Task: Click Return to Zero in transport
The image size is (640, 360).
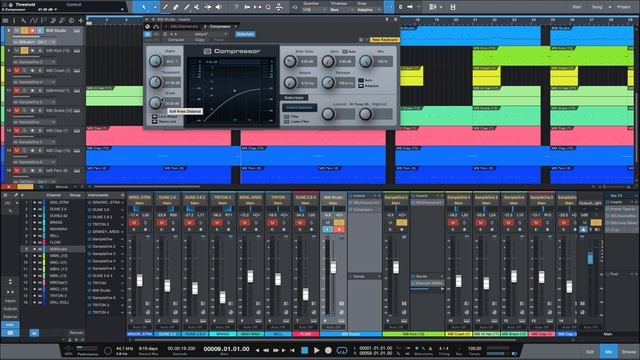Action: (293, 350)
